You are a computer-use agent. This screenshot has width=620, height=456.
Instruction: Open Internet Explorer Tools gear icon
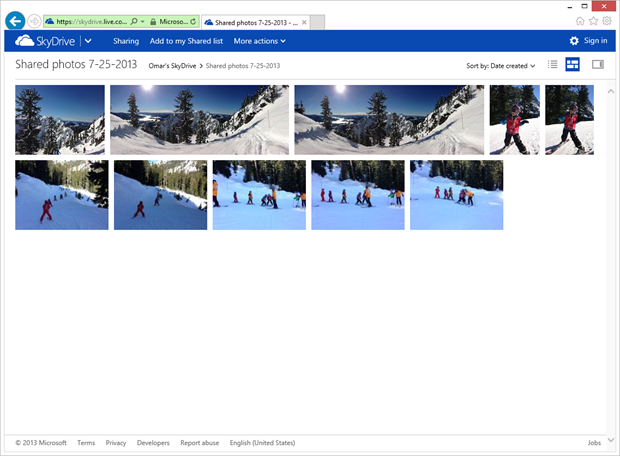[607, 20]
